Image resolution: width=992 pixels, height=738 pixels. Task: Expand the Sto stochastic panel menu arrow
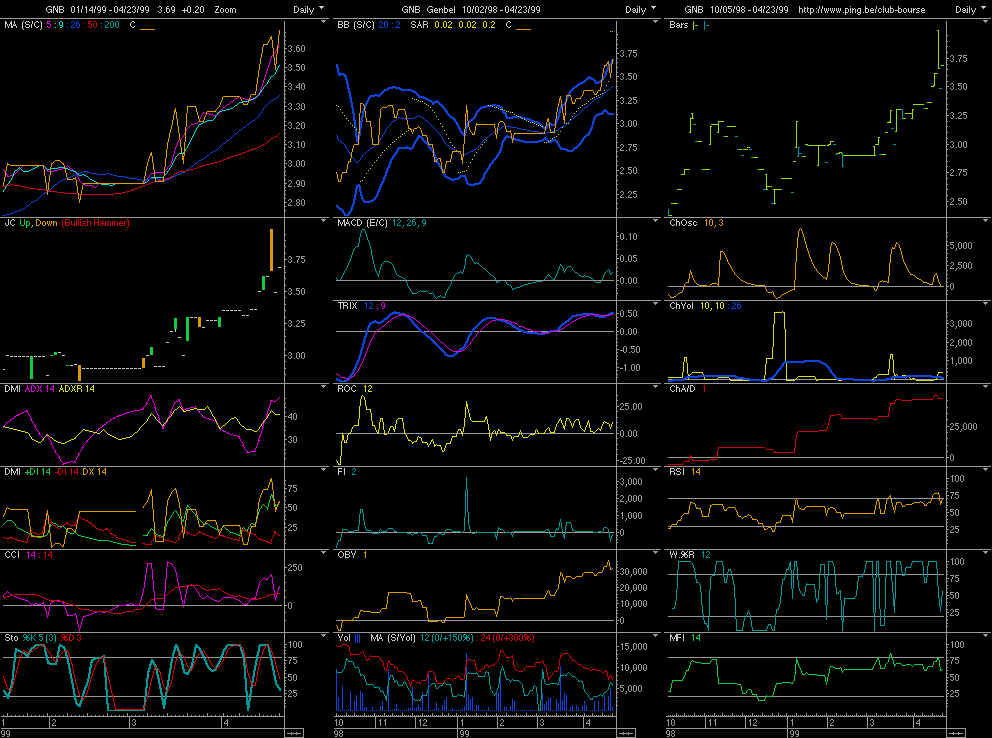click(x=324, y=635)
